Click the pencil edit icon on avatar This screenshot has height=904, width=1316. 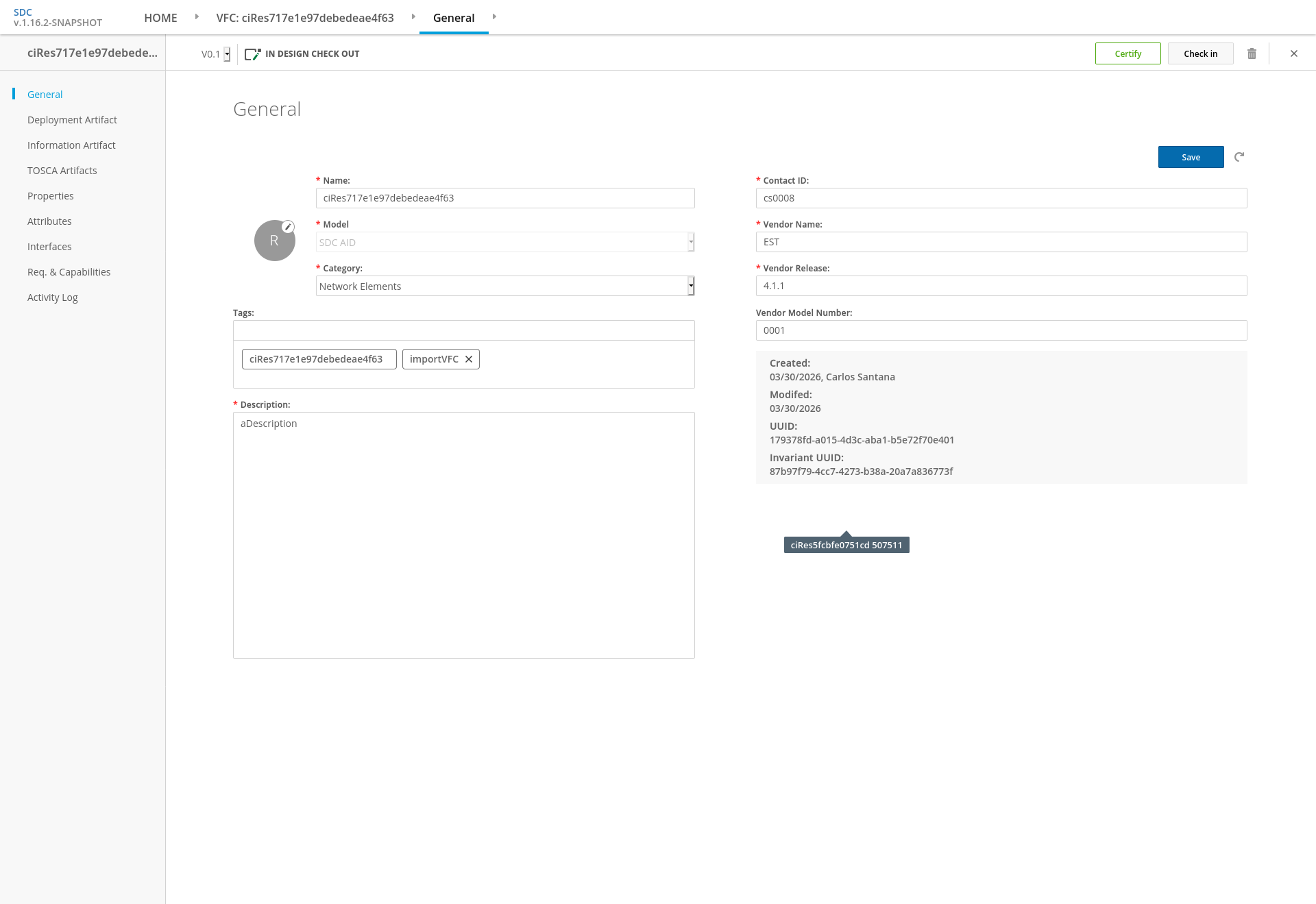289,227
